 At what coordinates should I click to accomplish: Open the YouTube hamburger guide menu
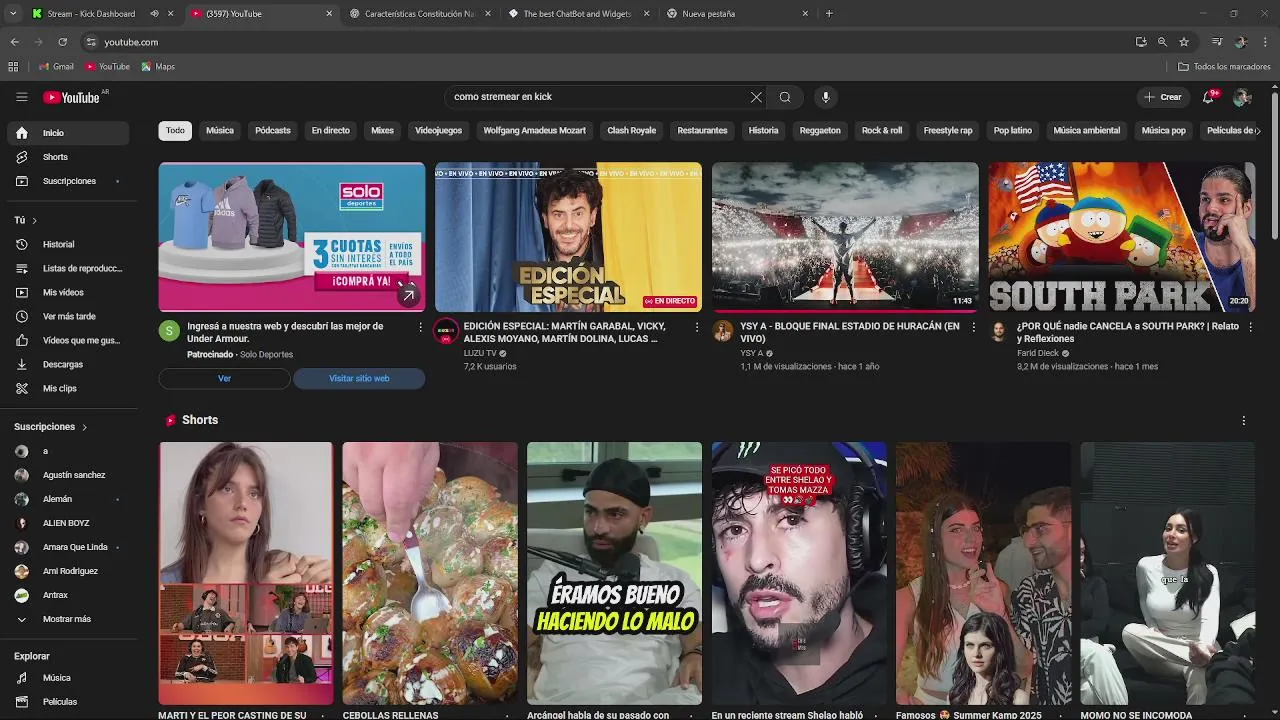[21, 97]
